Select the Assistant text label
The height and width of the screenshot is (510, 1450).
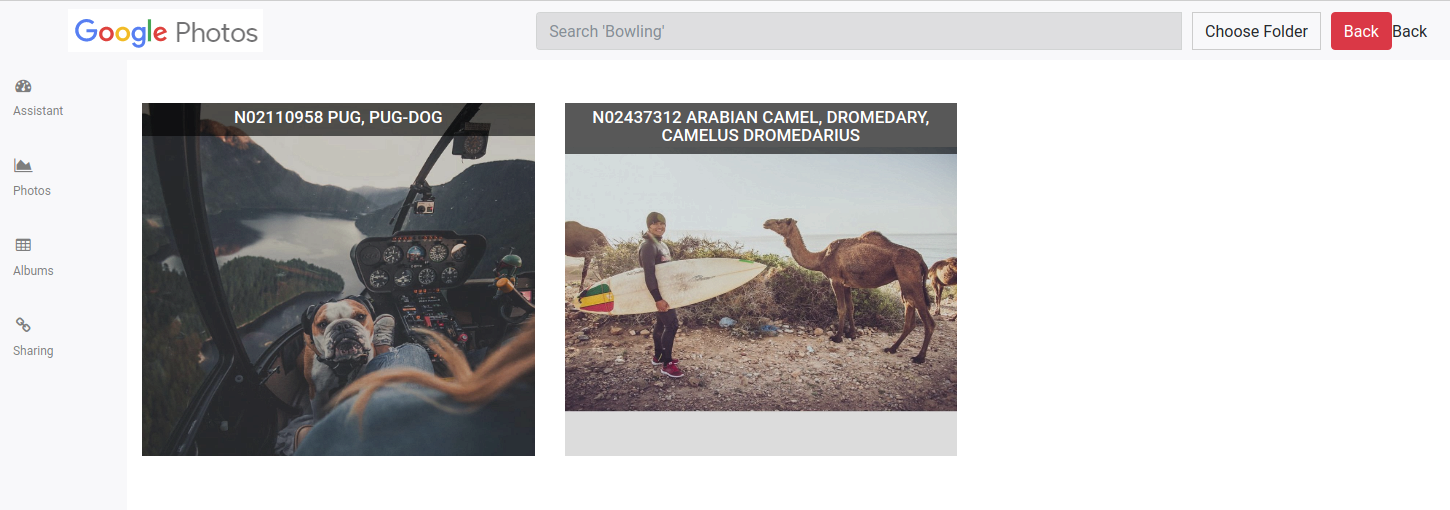[x=38, y=111]
